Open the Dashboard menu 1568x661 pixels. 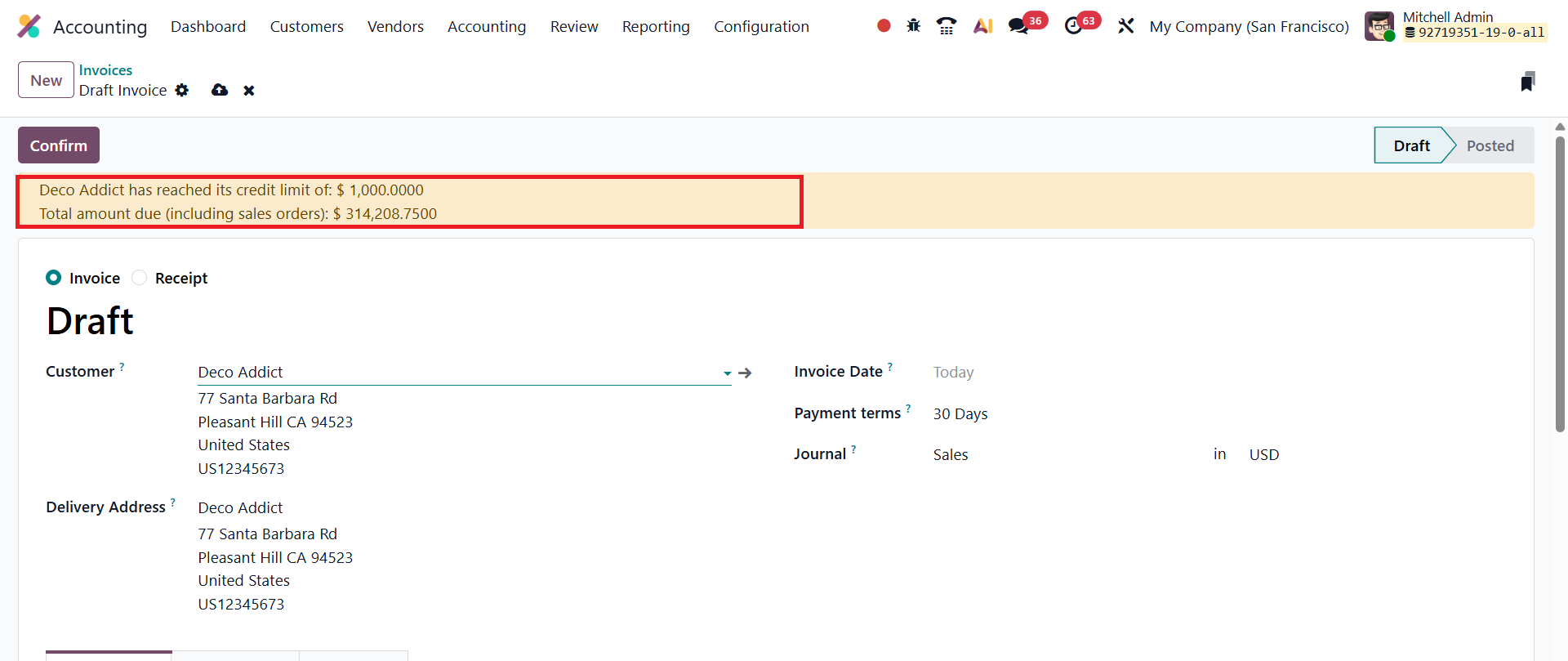[x=208, y=26]
